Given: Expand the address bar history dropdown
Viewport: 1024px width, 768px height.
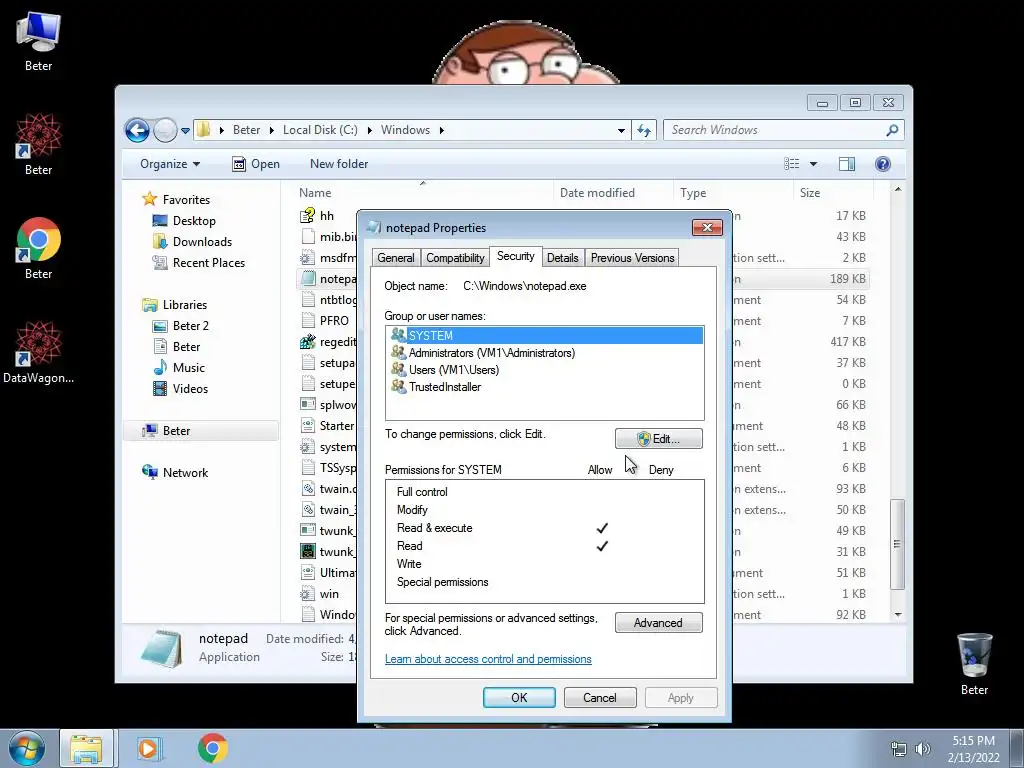Looking at the screenshot, I should tap(621, 131).
